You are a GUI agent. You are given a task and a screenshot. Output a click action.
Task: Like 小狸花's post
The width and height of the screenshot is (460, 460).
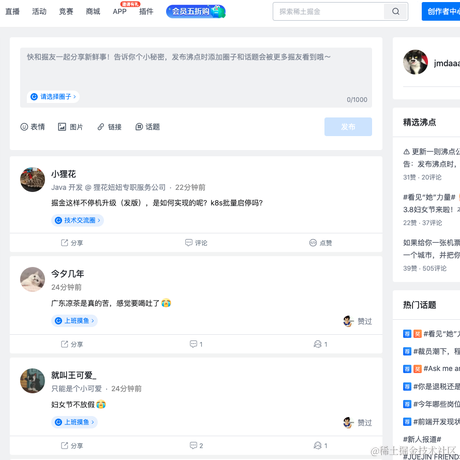click(x=320, y=243)
